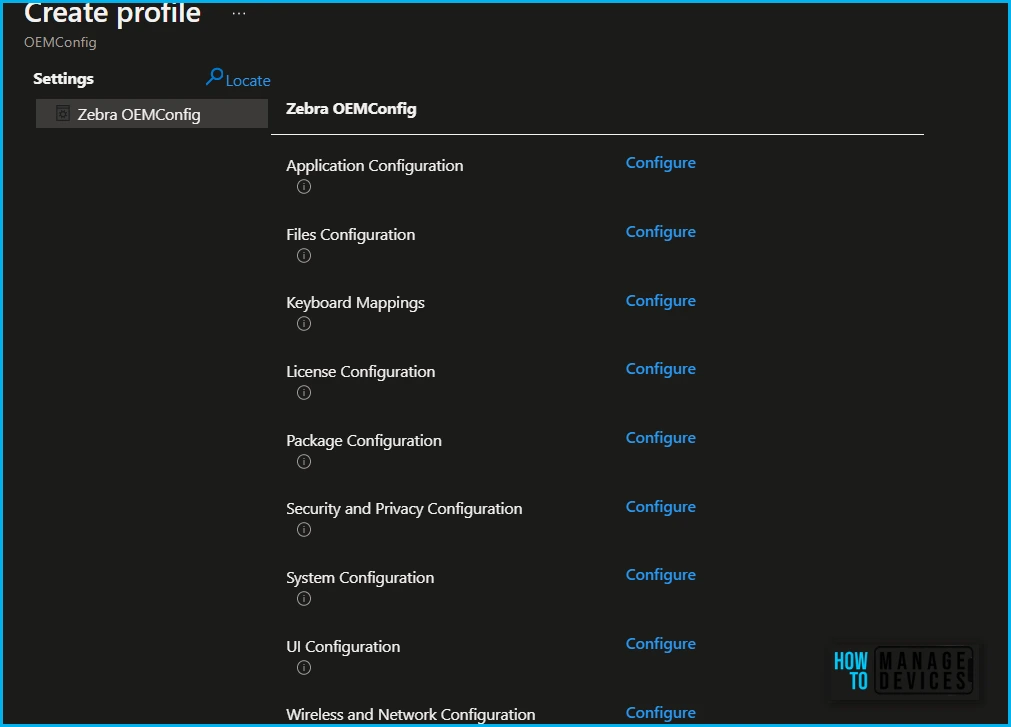
Task: Click the Locate link text
Action: (248, 81)
